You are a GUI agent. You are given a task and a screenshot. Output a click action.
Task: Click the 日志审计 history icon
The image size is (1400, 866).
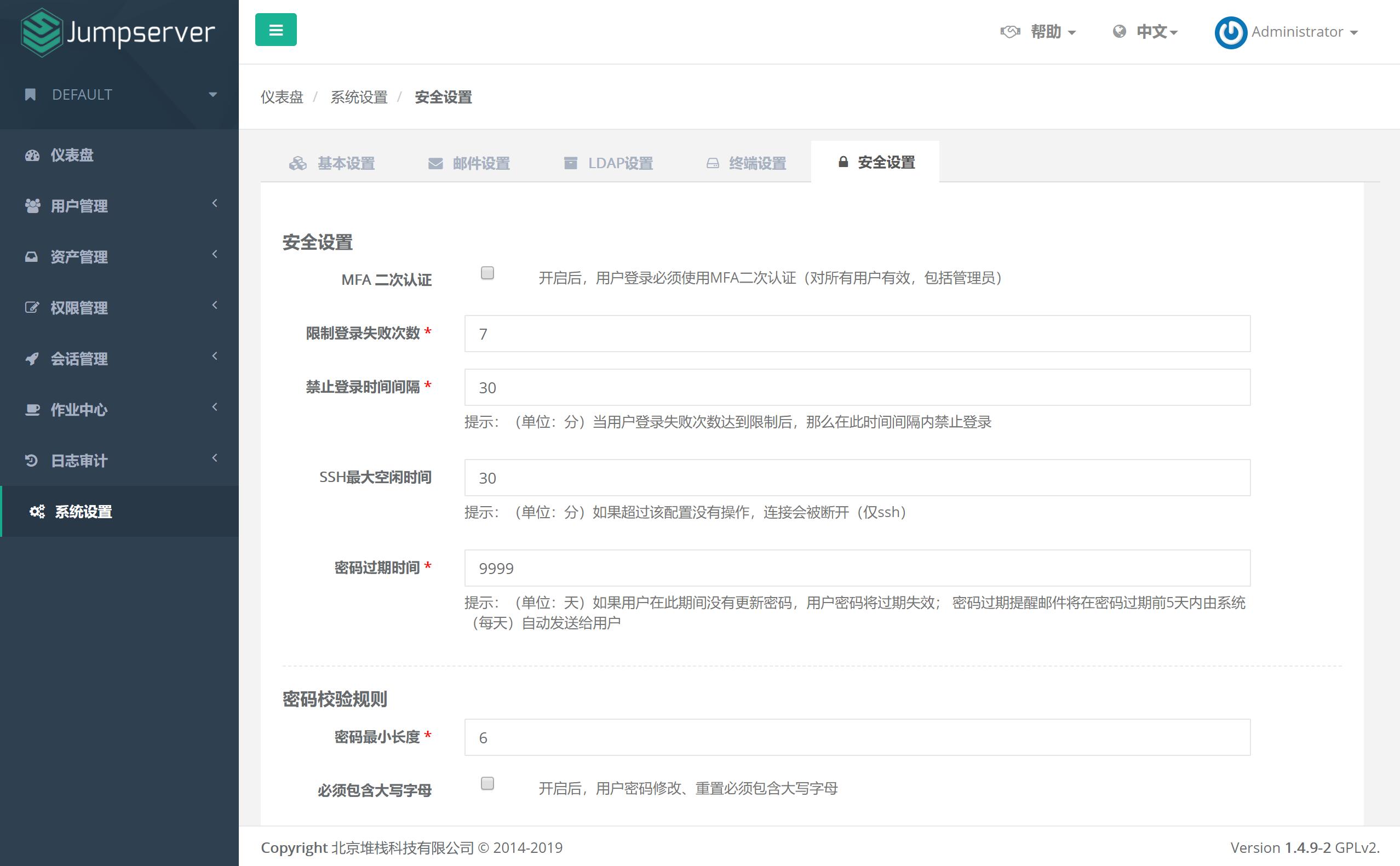pos(31,461)
